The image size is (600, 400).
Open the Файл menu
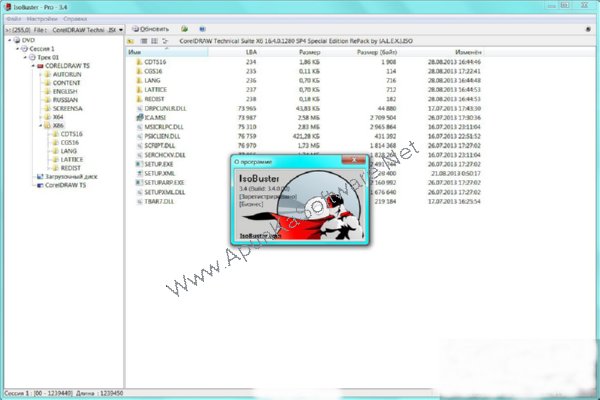(x=13, y=19)
